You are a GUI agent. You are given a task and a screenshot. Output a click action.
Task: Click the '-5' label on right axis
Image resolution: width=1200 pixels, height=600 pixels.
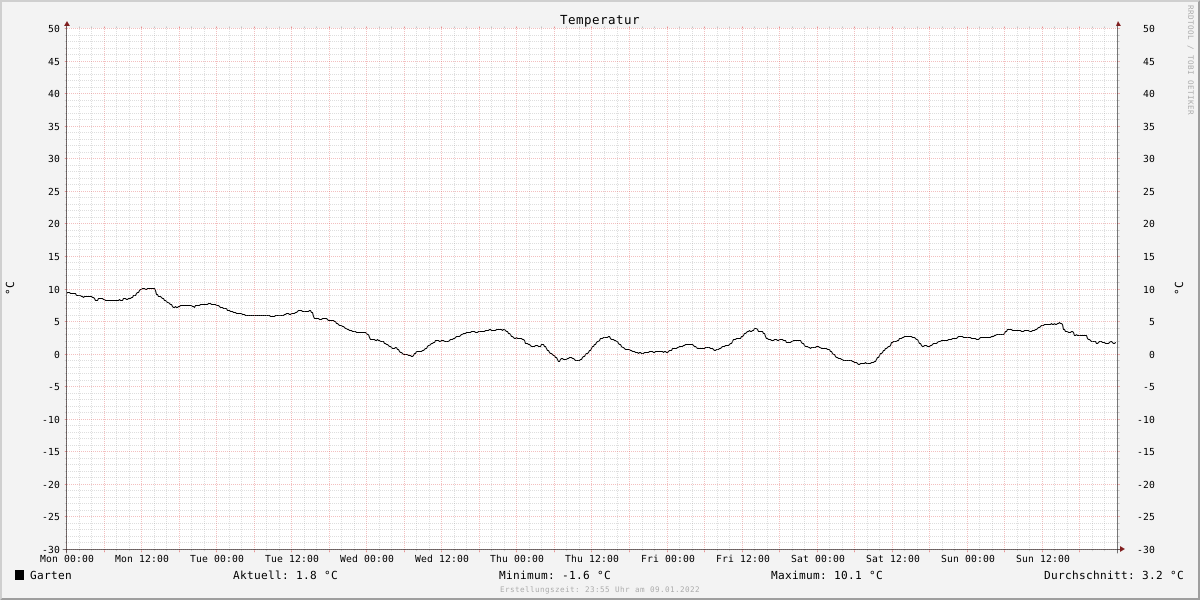[1148, 386]
